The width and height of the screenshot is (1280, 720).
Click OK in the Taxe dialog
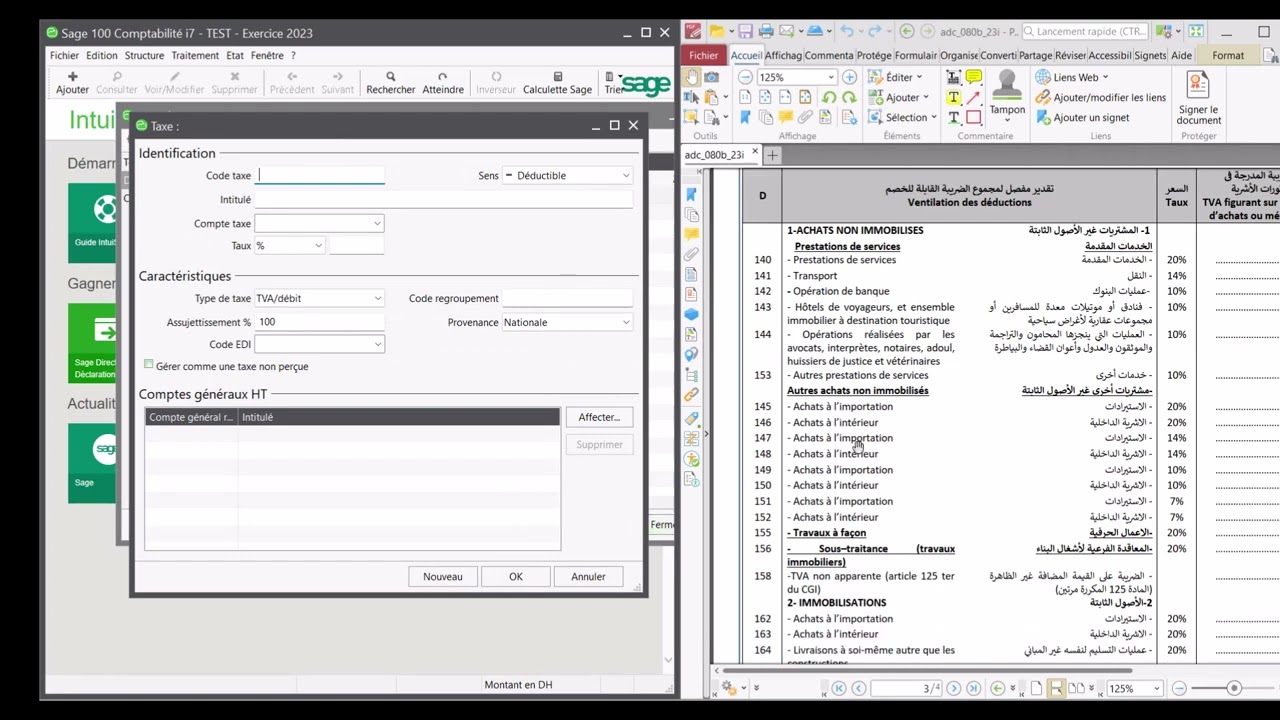(x=516, y=576)
